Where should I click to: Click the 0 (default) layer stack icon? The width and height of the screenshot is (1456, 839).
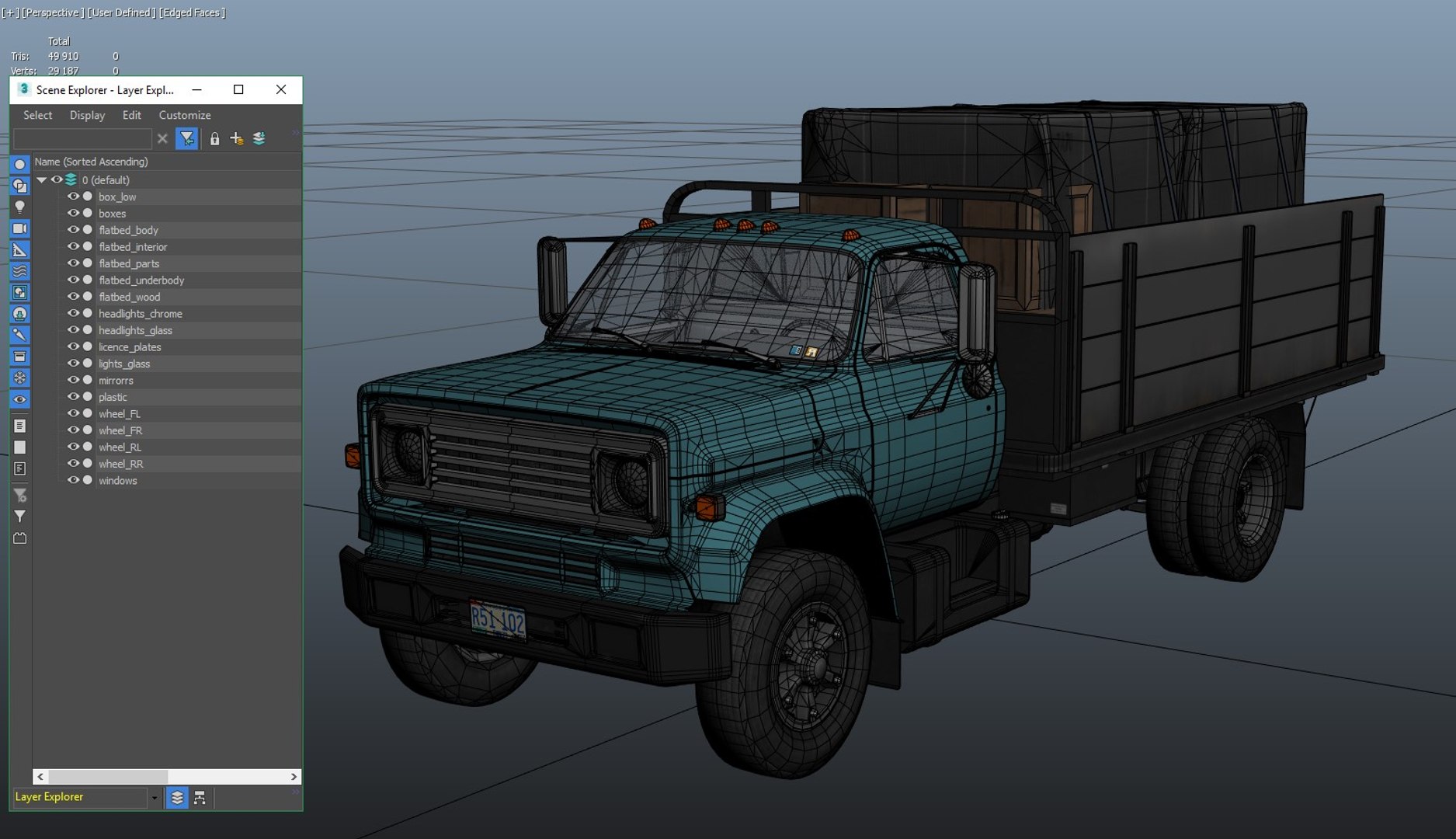coord(71,179)
